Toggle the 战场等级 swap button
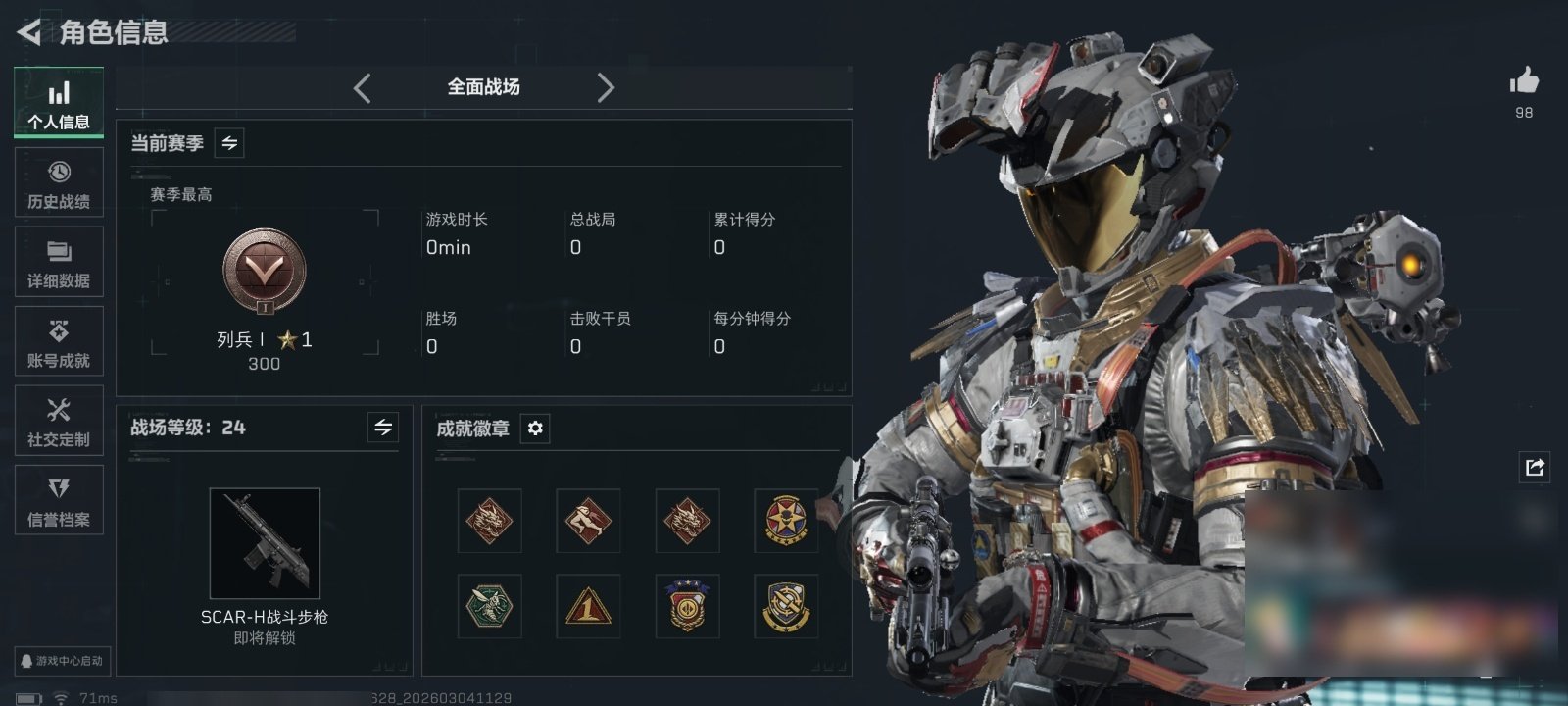 point(383,428)
